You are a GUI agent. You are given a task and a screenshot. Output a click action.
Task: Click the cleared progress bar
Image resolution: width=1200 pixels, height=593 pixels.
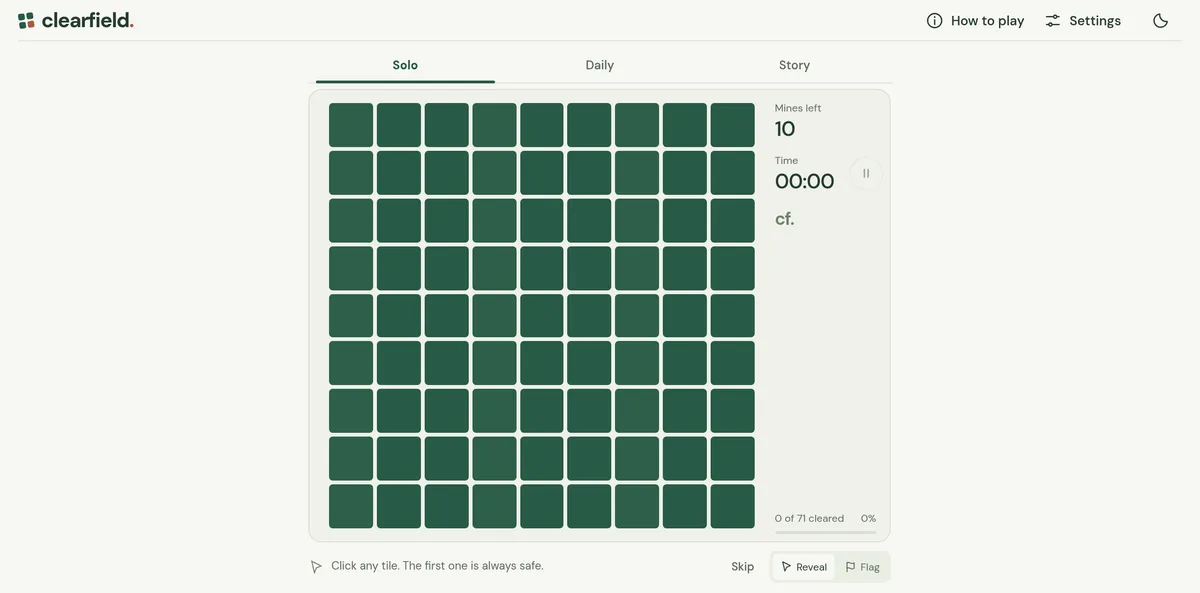tap(826, 533)
